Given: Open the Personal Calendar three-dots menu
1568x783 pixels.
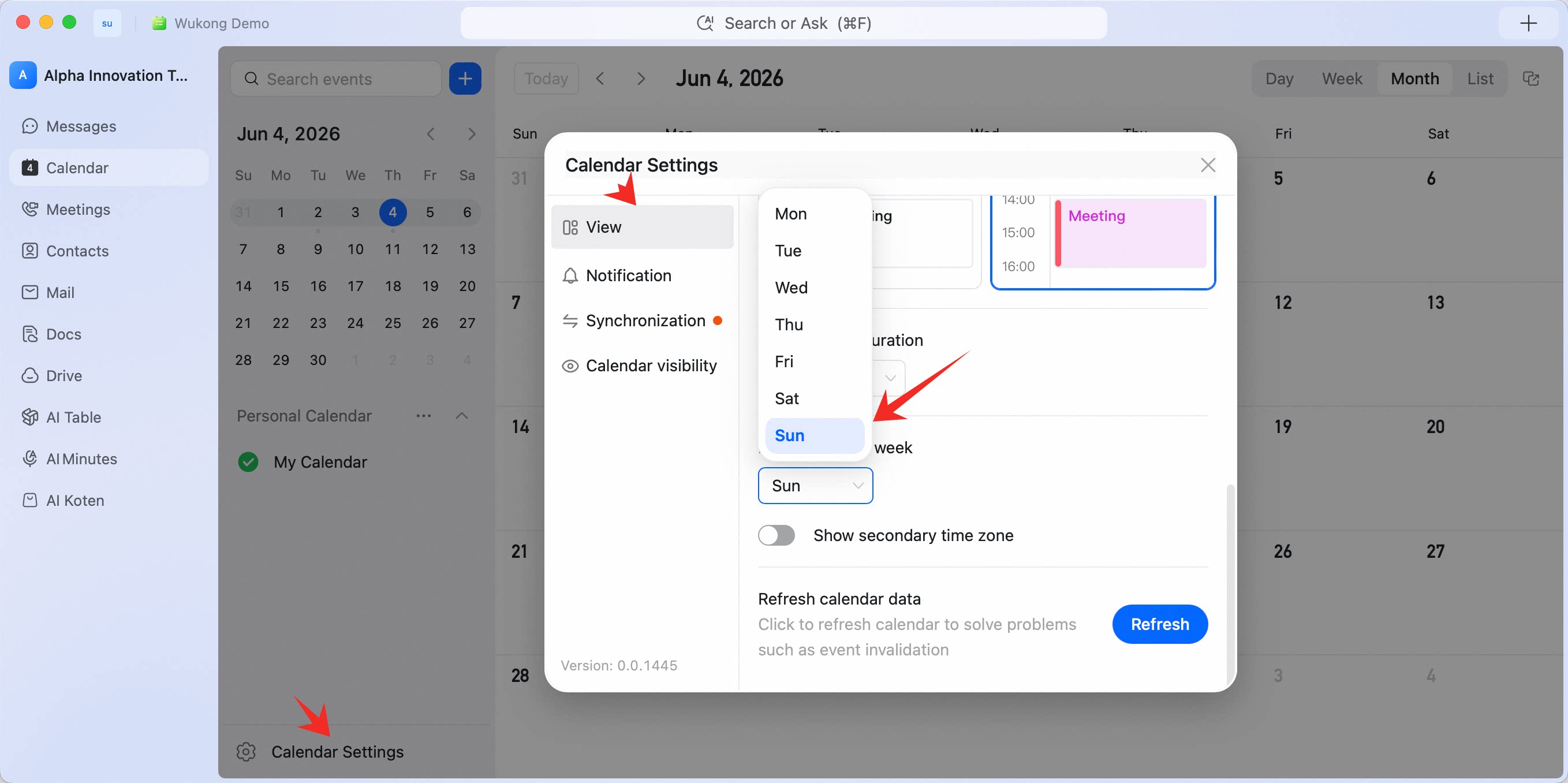Looking at the screenshot, I should [424, 416].
